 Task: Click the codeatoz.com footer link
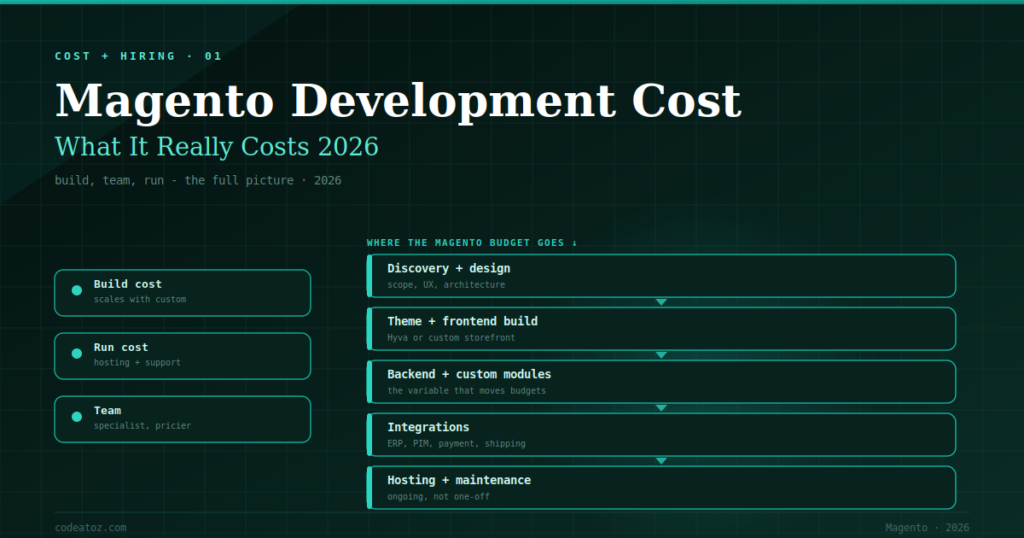[91, 528]
